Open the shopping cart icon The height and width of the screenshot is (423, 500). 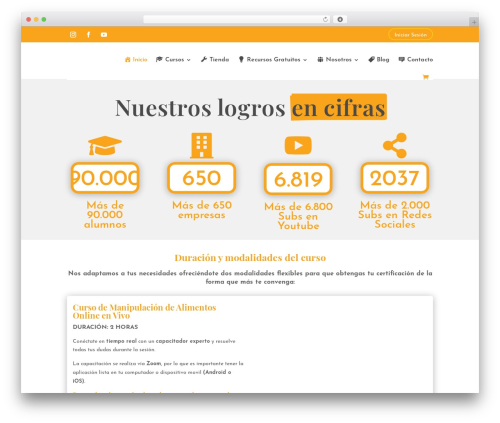(426, 77)
